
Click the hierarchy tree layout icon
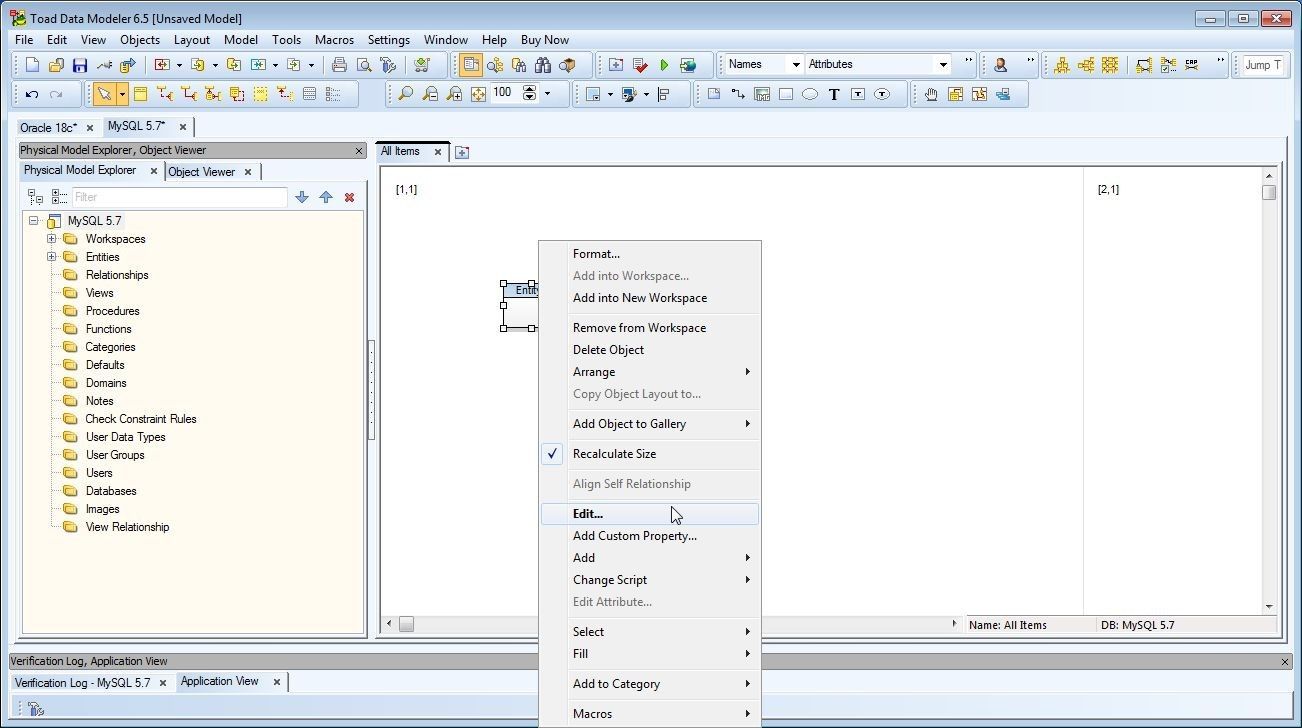click(x=1061, y=65)
